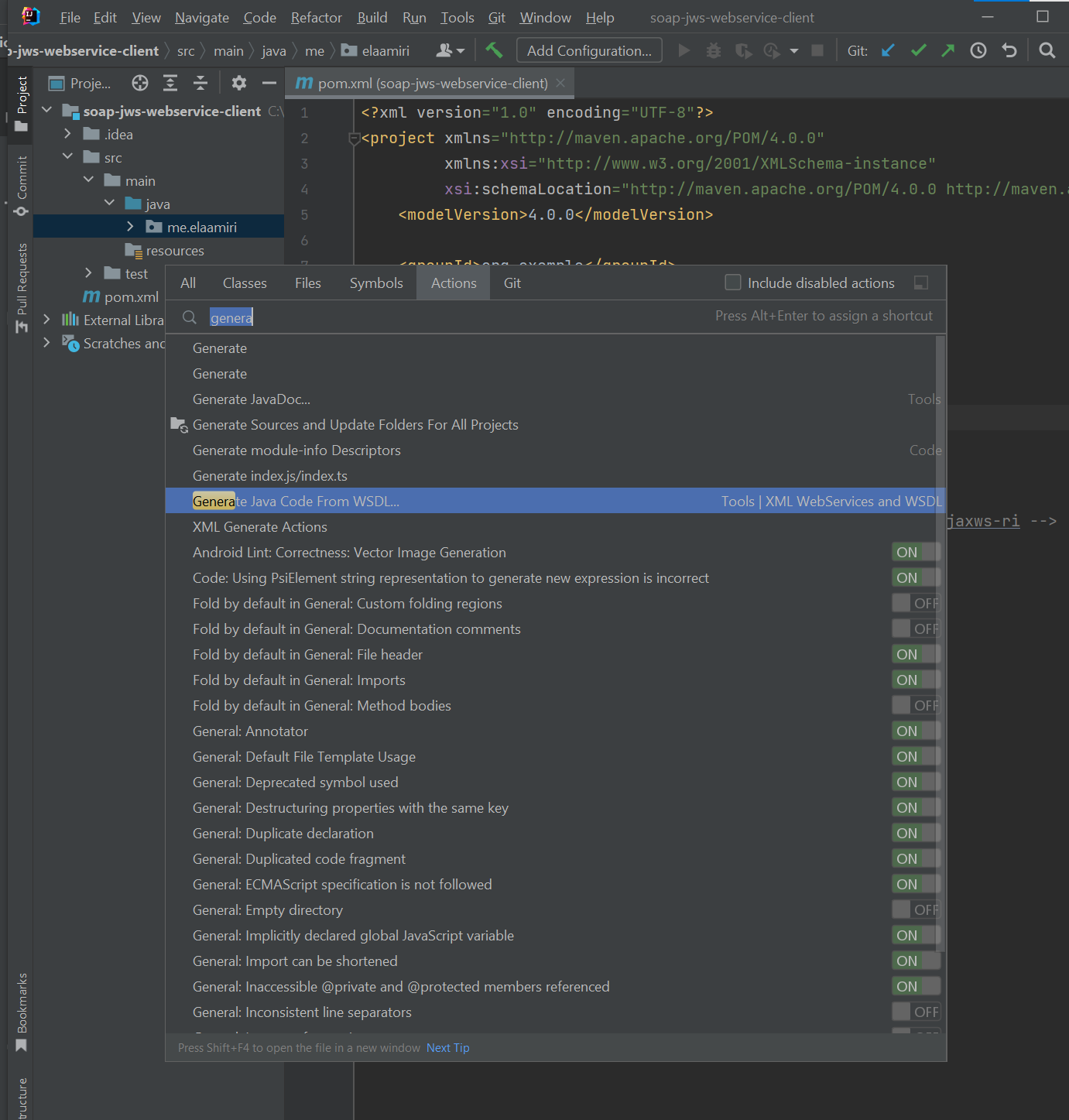Open the Project tool window sidebar button
Viewport: 1069px width, 1120px height.
[x=21, y=104]
